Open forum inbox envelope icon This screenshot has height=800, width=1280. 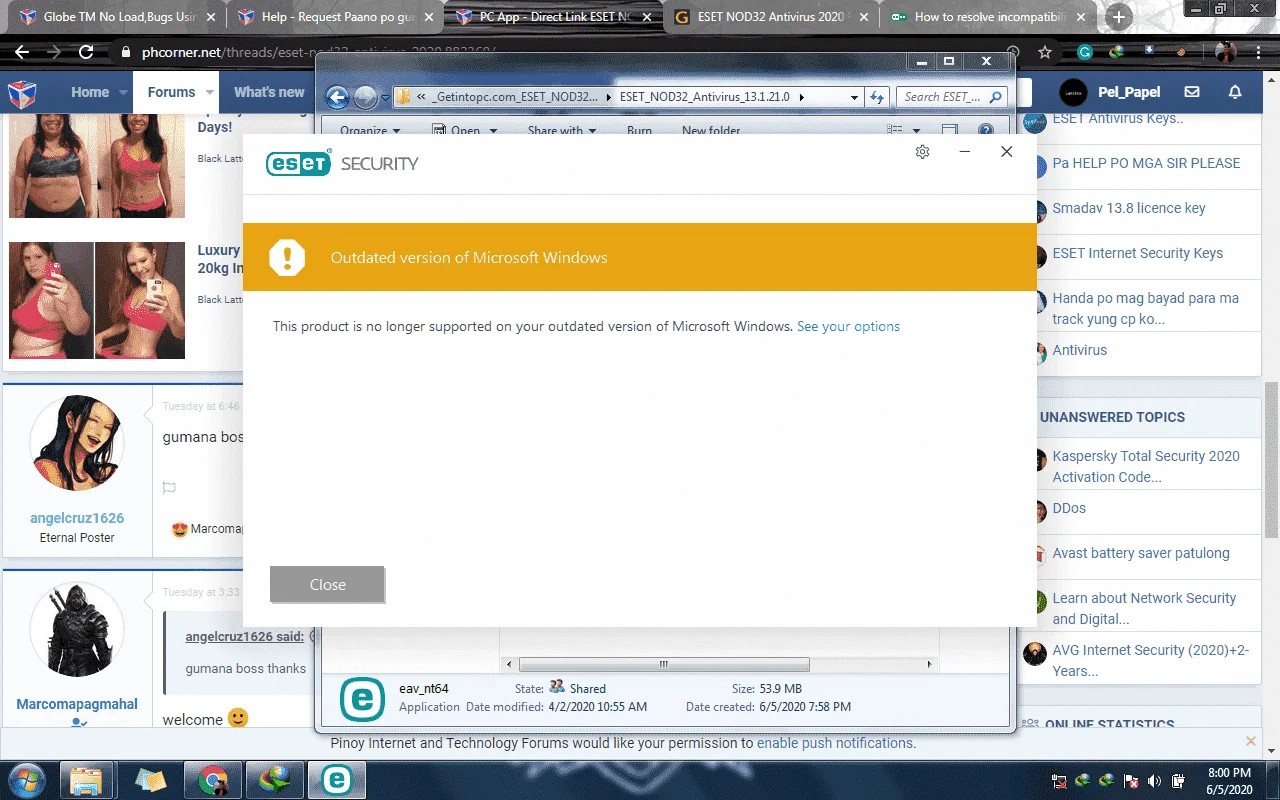click(1192, 92)
